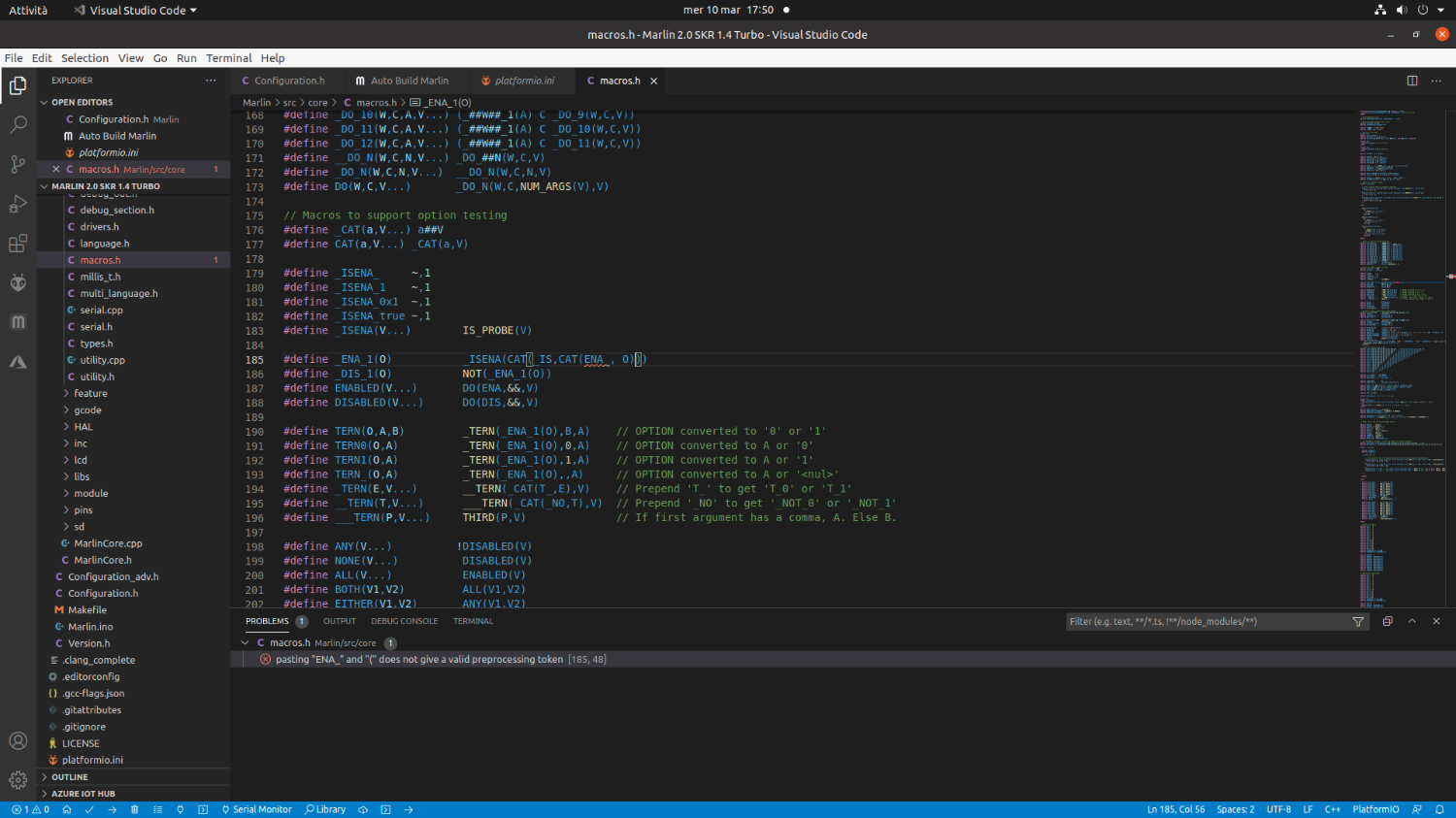1456x818 pixels.
Task: Select the 'src' breadcrumb segment
Action: point(289,102)
